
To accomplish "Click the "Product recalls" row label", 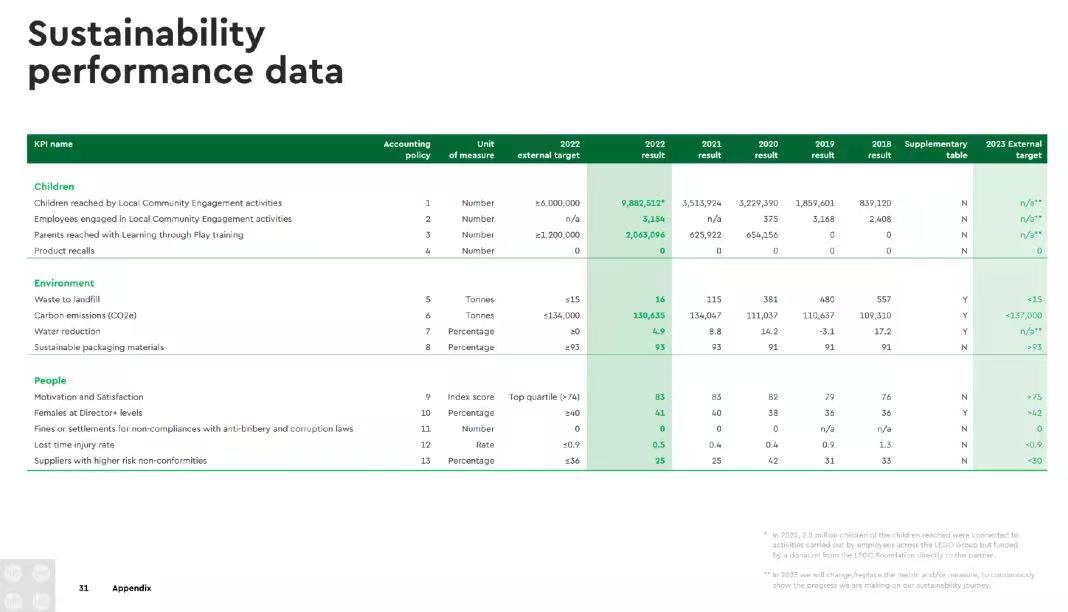I will click(x=66, y=251).
